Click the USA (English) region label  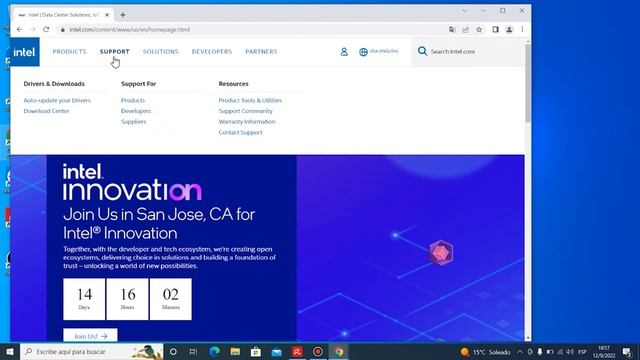(x=383, y=51)
